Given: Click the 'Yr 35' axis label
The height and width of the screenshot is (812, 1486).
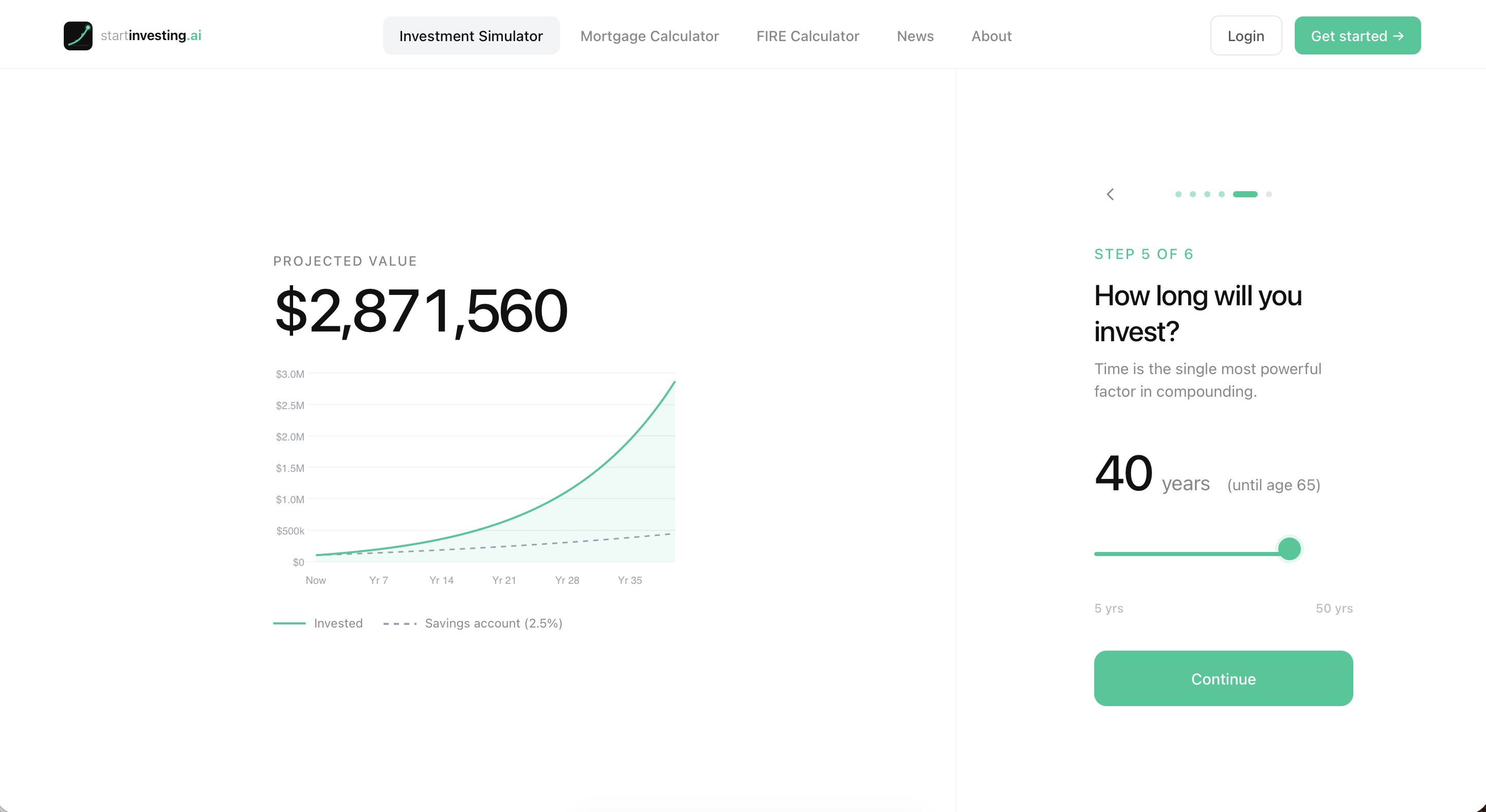Looking at the screenshot, I should (629, 580).
